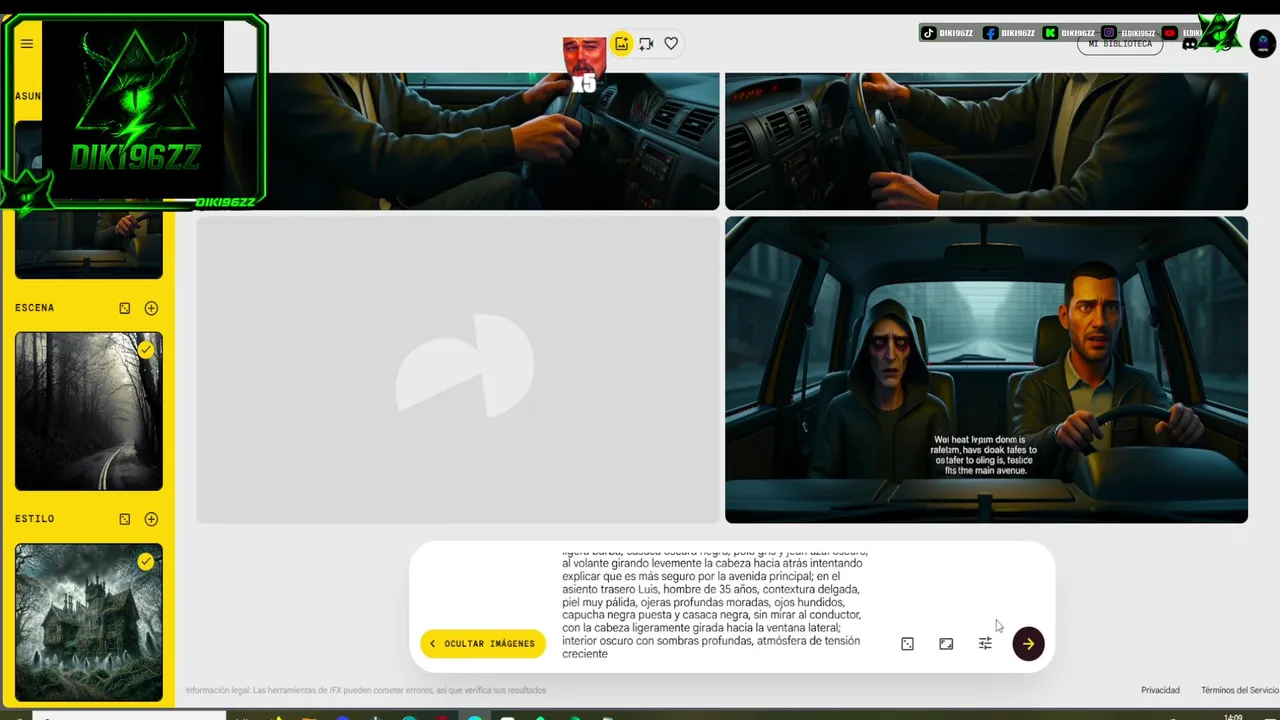1280x720 pixels.
Task: Open generated image of hooded passenger and driver
Action: coord(986,369)
